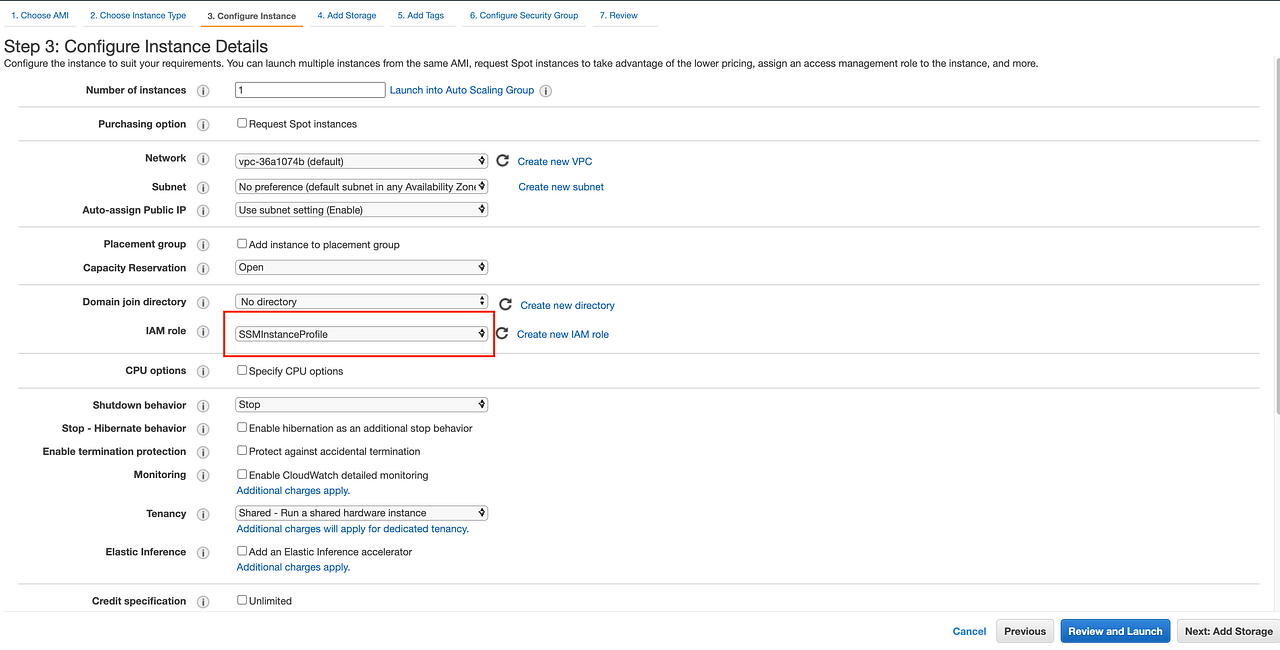Show info for Placement group
1280x650 pixels.
(x=203, y=245)
